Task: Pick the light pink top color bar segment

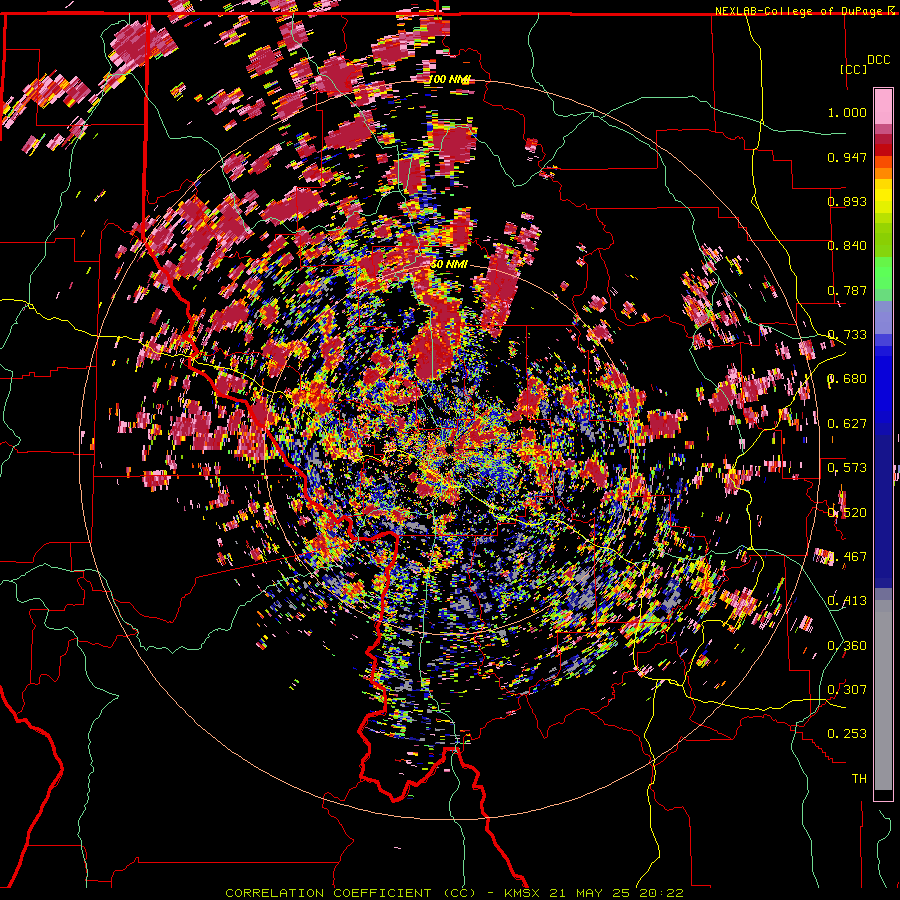Action: tap(883, 107)
